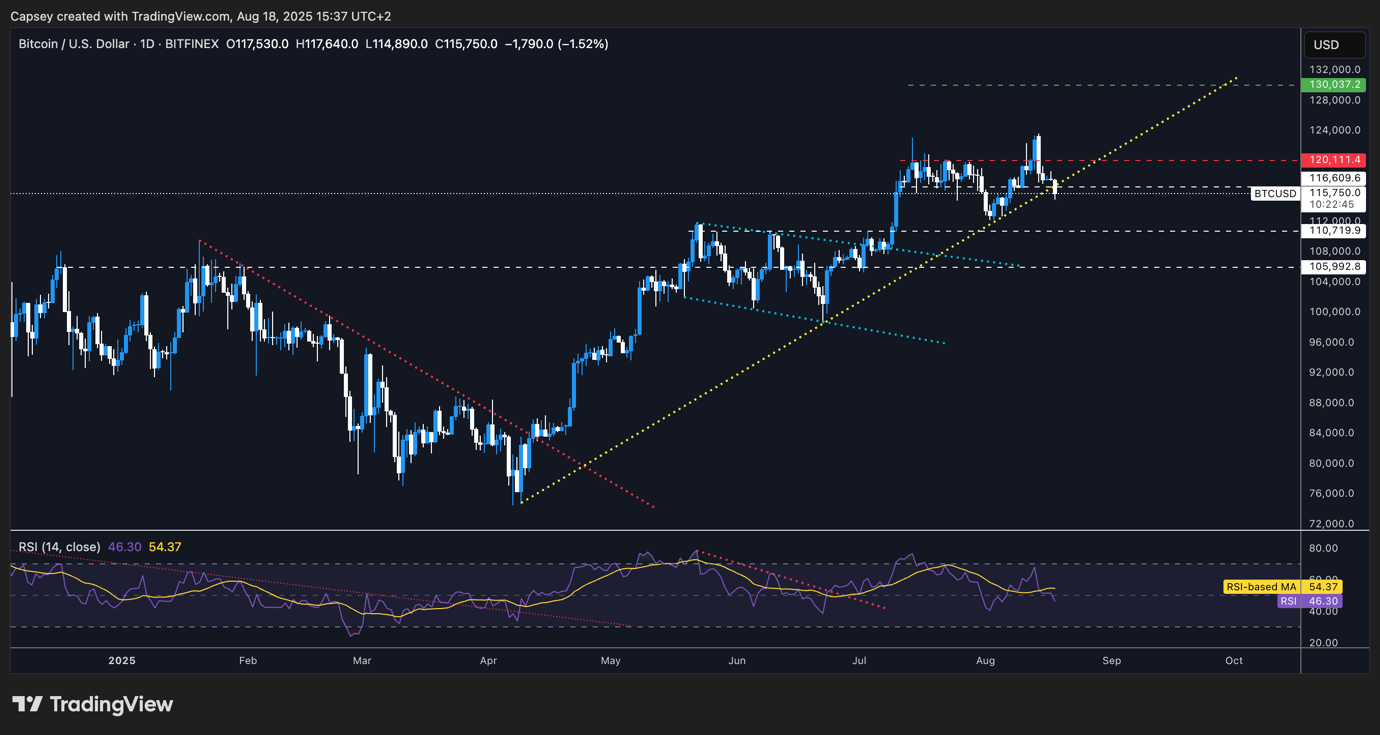Click the BTCUSD symbol tag
This screenshot has width=1380, height=735.
(1276, 193)
